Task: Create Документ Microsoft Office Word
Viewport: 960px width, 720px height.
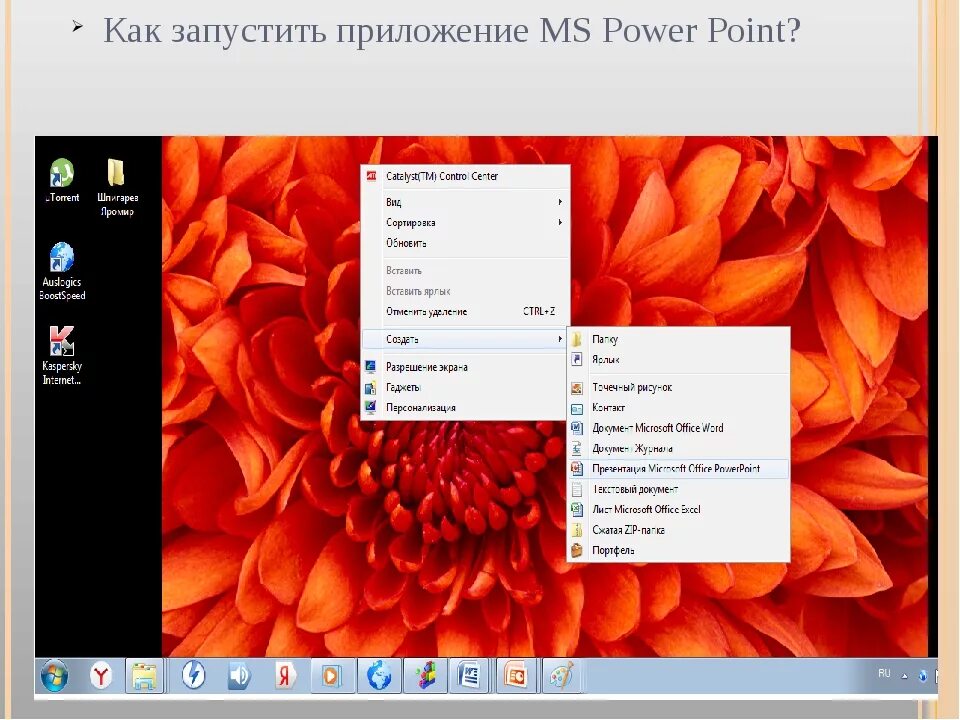Action: tap(678, 428)
